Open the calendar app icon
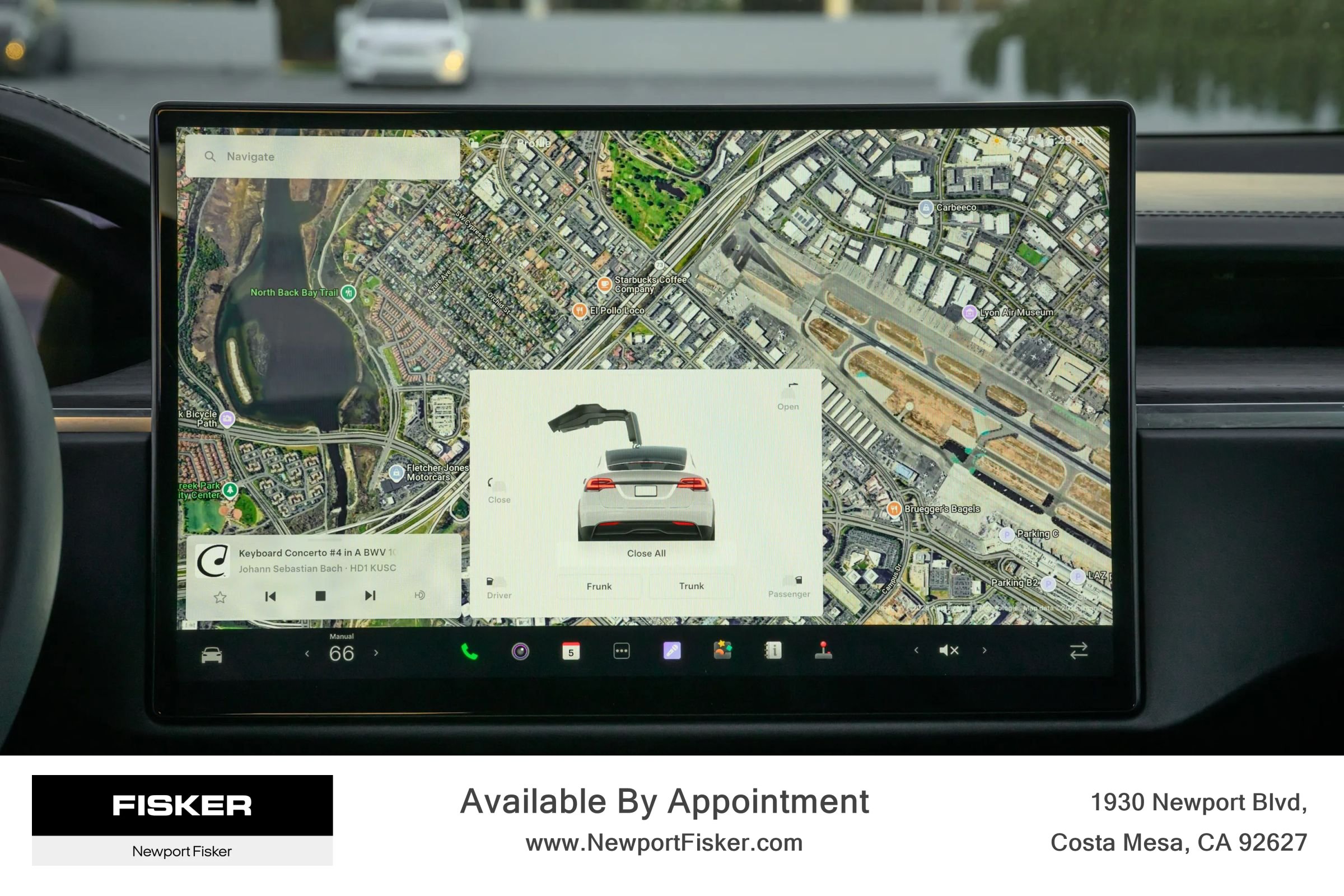This screenshot has width=1344, height=896. tap(570, 651)
